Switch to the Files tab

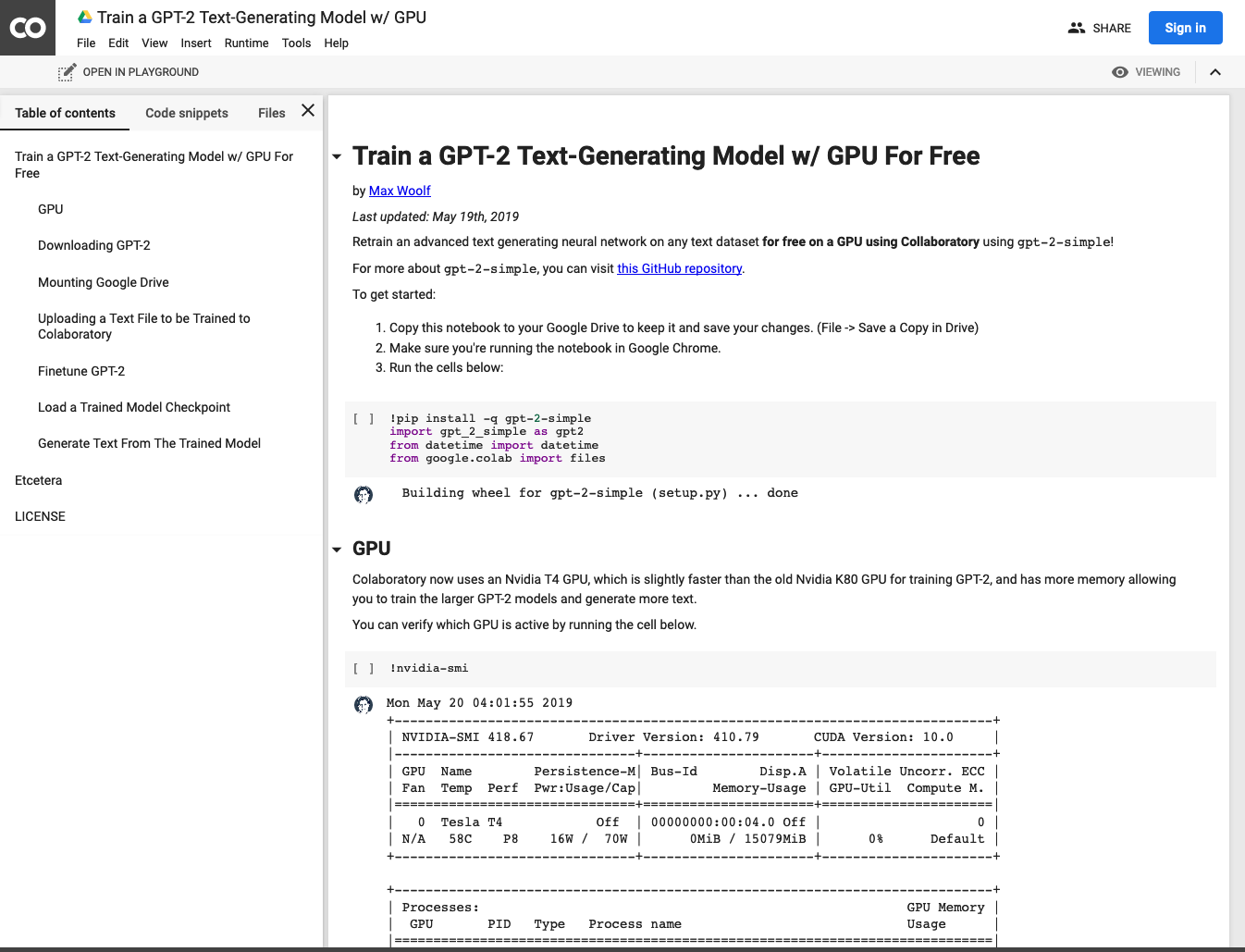point(271,113)
